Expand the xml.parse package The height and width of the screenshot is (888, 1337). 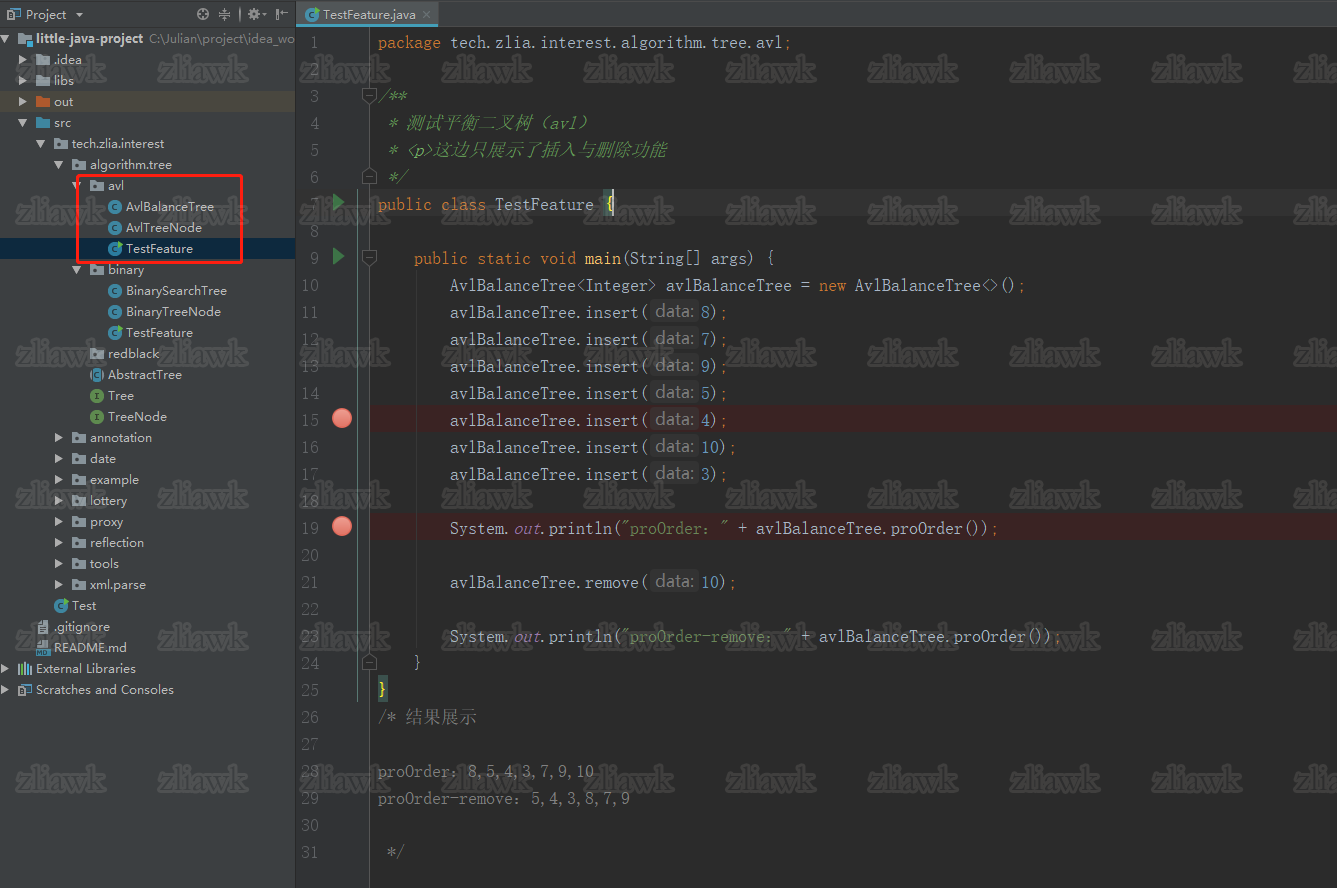pyautogui.click(x=61, y=585)
